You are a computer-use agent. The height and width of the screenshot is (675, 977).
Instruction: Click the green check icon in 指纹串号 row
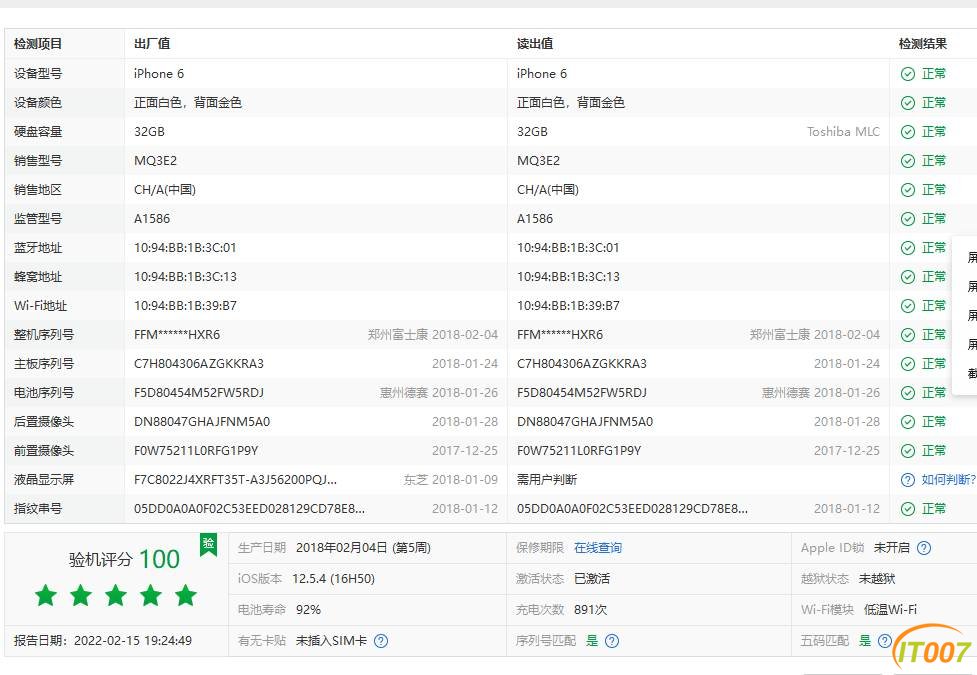(908, 509)
